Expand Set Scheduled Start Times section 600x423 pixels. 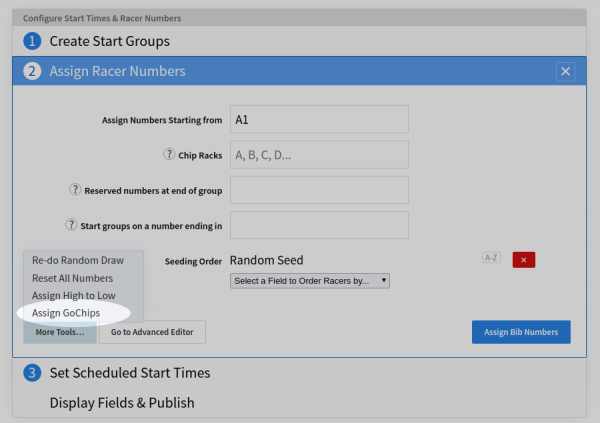coord(130,373)
